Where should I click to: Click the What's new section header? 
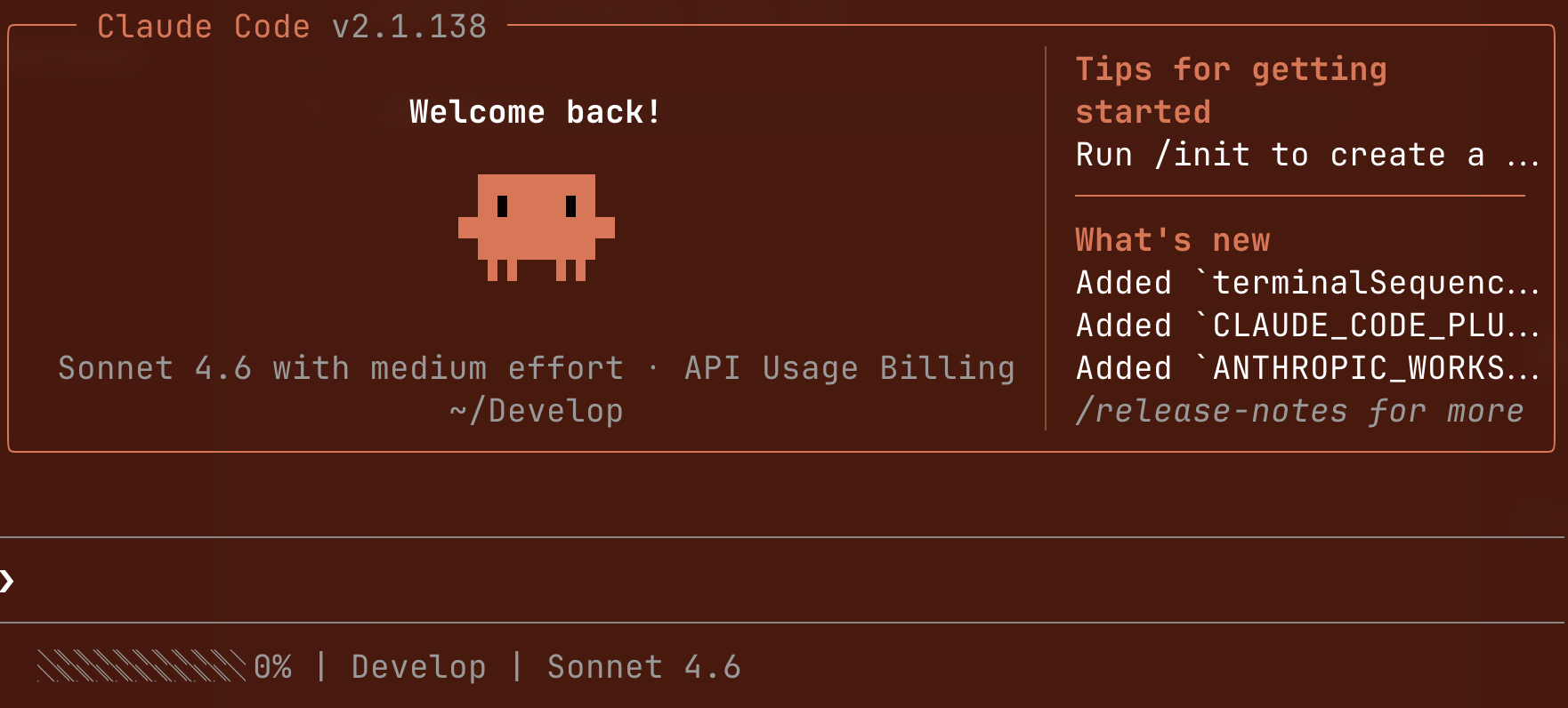pyautogui.click(x=1173, y=240)
